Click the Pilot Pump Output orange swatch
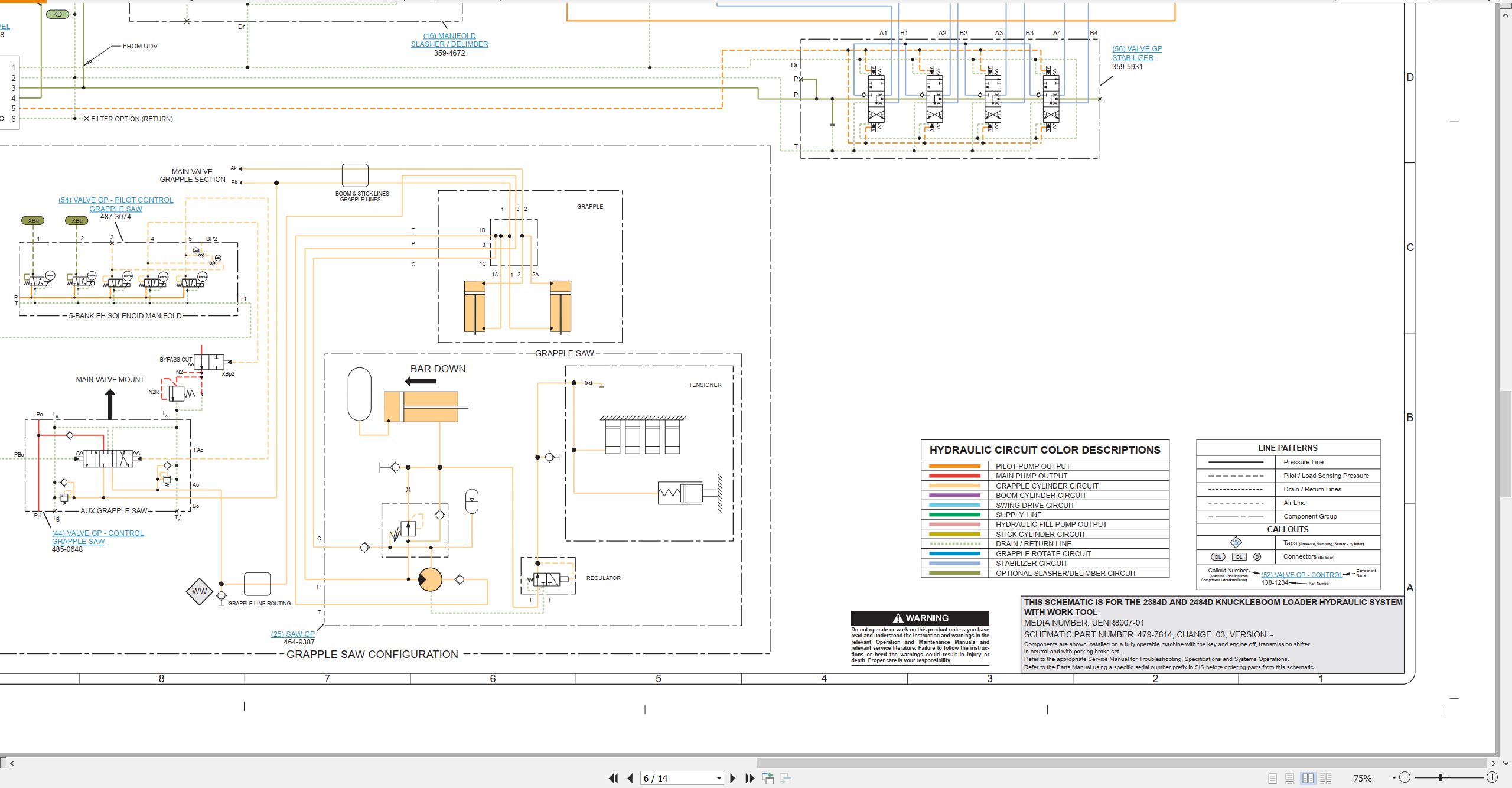 954,466
